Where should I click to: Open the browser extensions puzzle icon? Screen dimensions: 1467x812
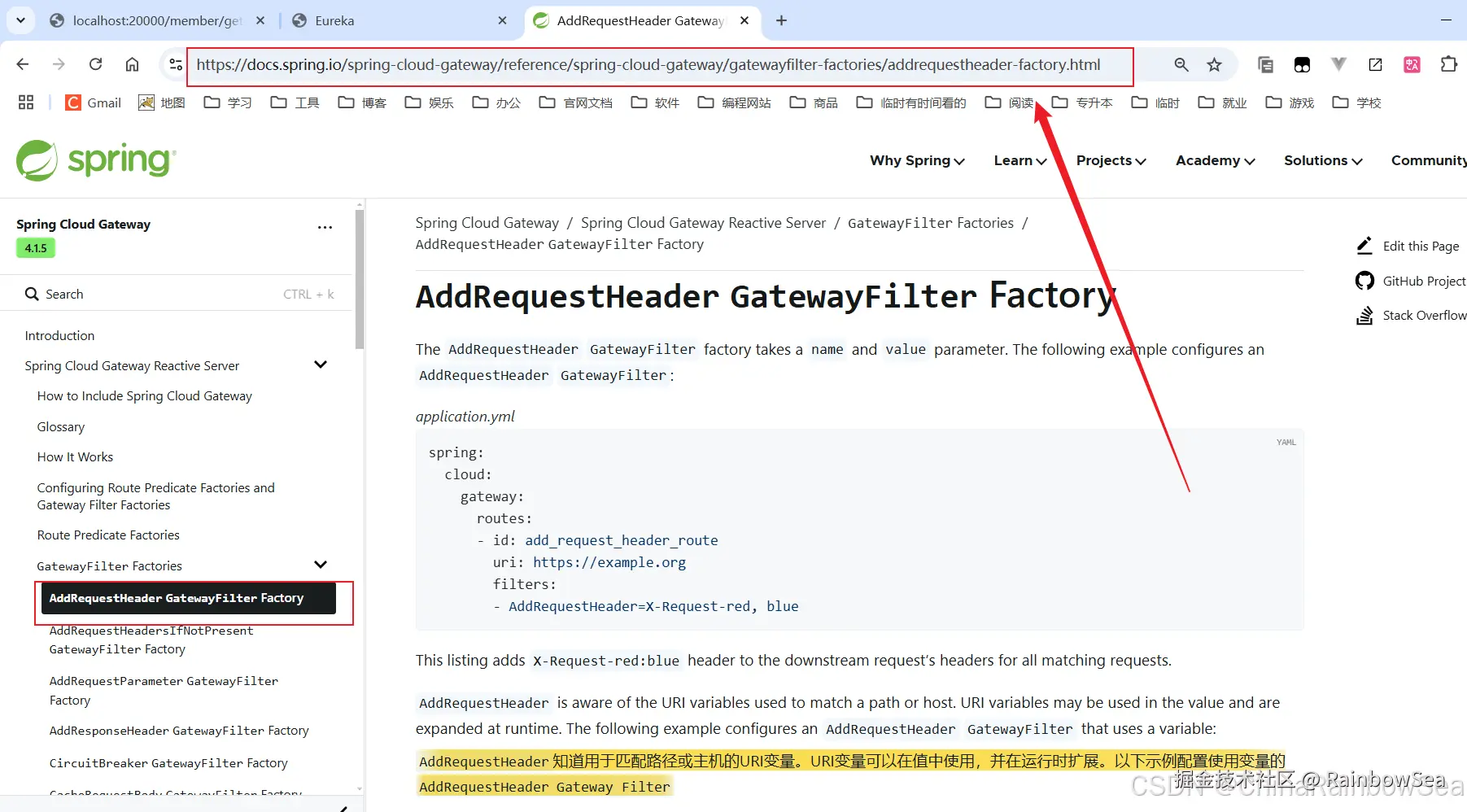(x=1448, y=64)
